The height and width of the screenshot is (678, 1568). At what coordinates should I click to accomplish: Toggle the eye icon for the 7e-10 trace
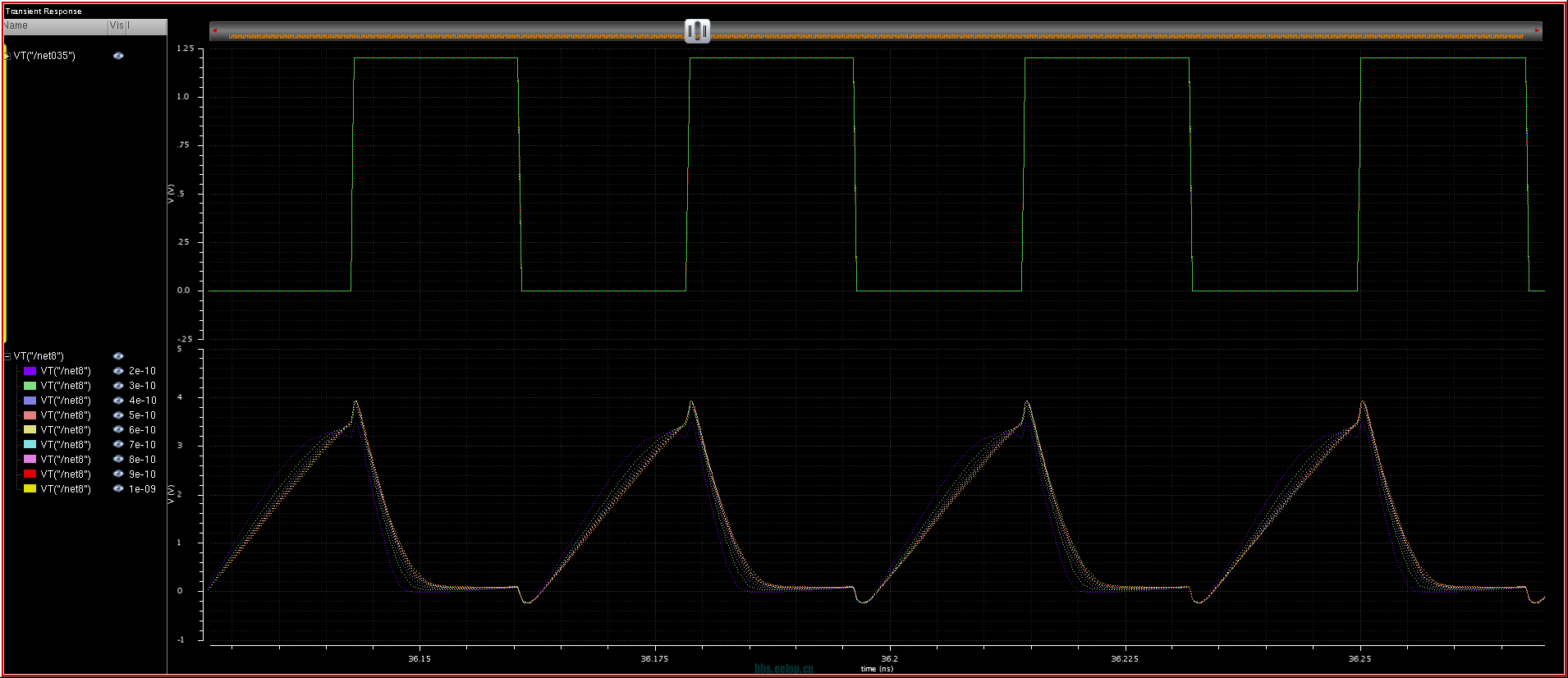point(118,445)
